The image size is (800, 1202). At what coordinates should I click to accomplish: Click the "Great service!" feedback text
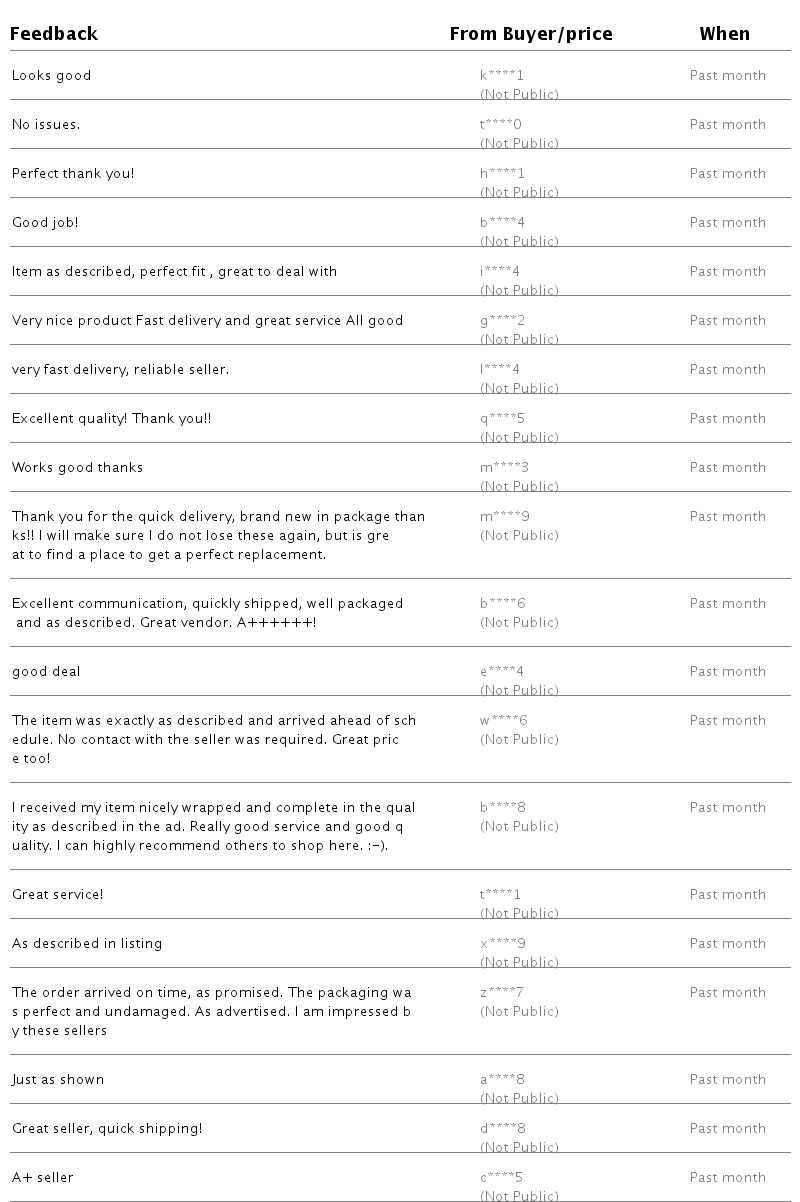click(x=57, y=895)
